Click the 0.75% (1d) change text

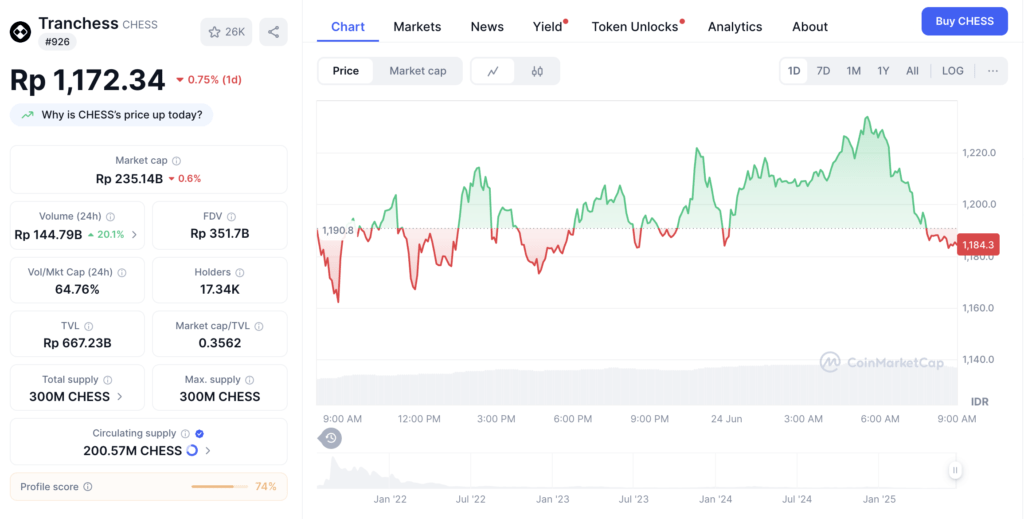(214, 80)
